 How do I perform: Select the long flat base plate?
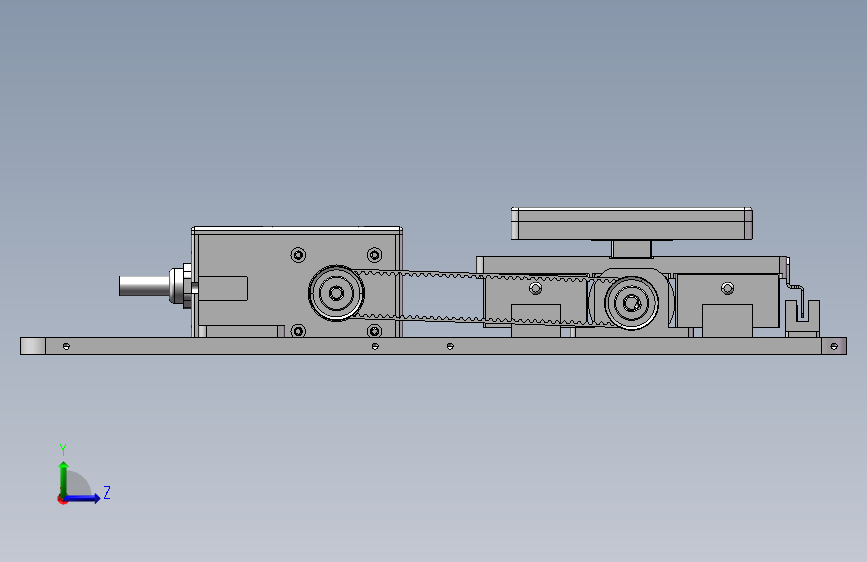click(433, 346)
